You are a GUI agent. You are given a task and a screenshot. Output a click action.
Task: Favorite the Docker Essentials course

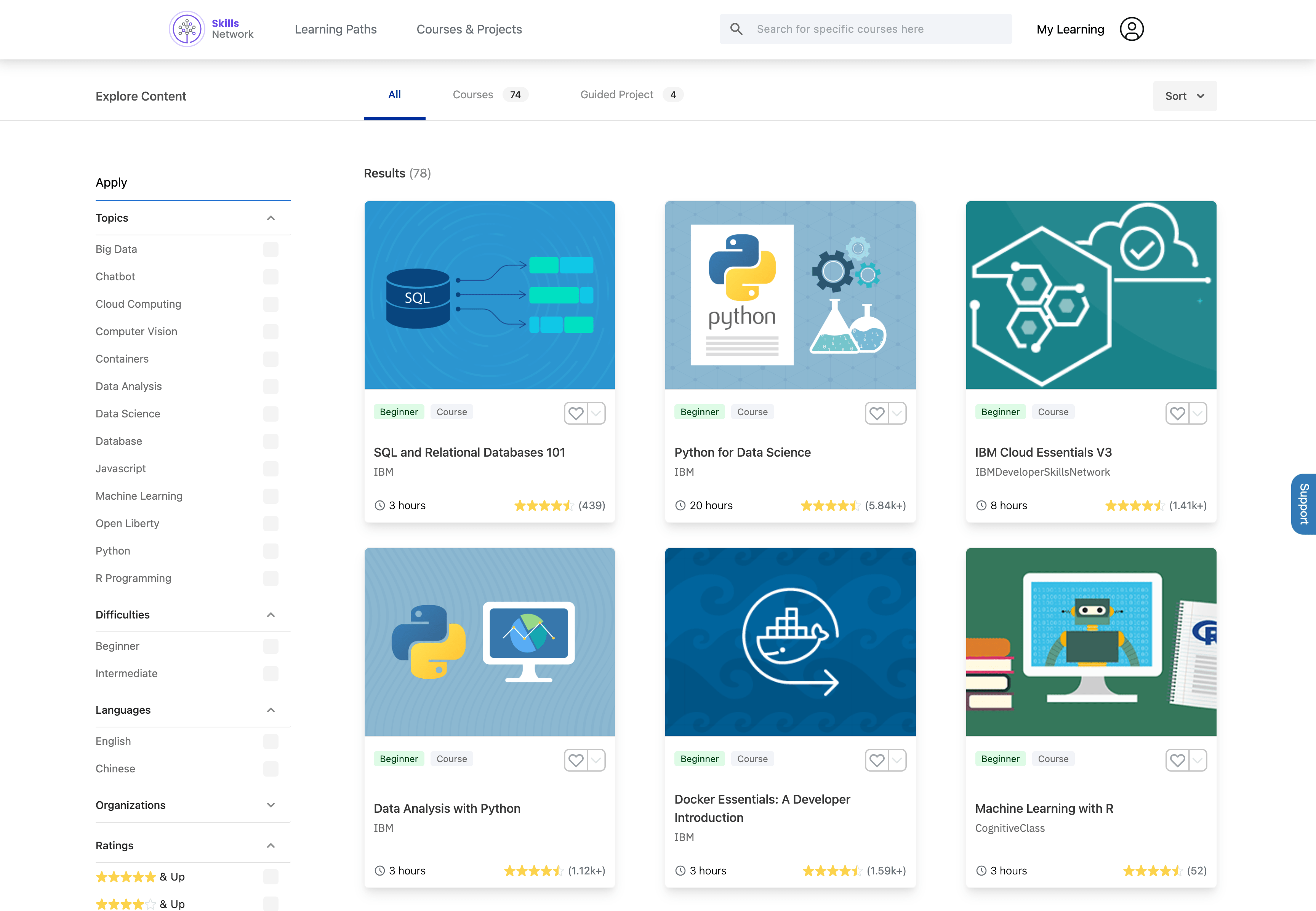tap(876, 760)
